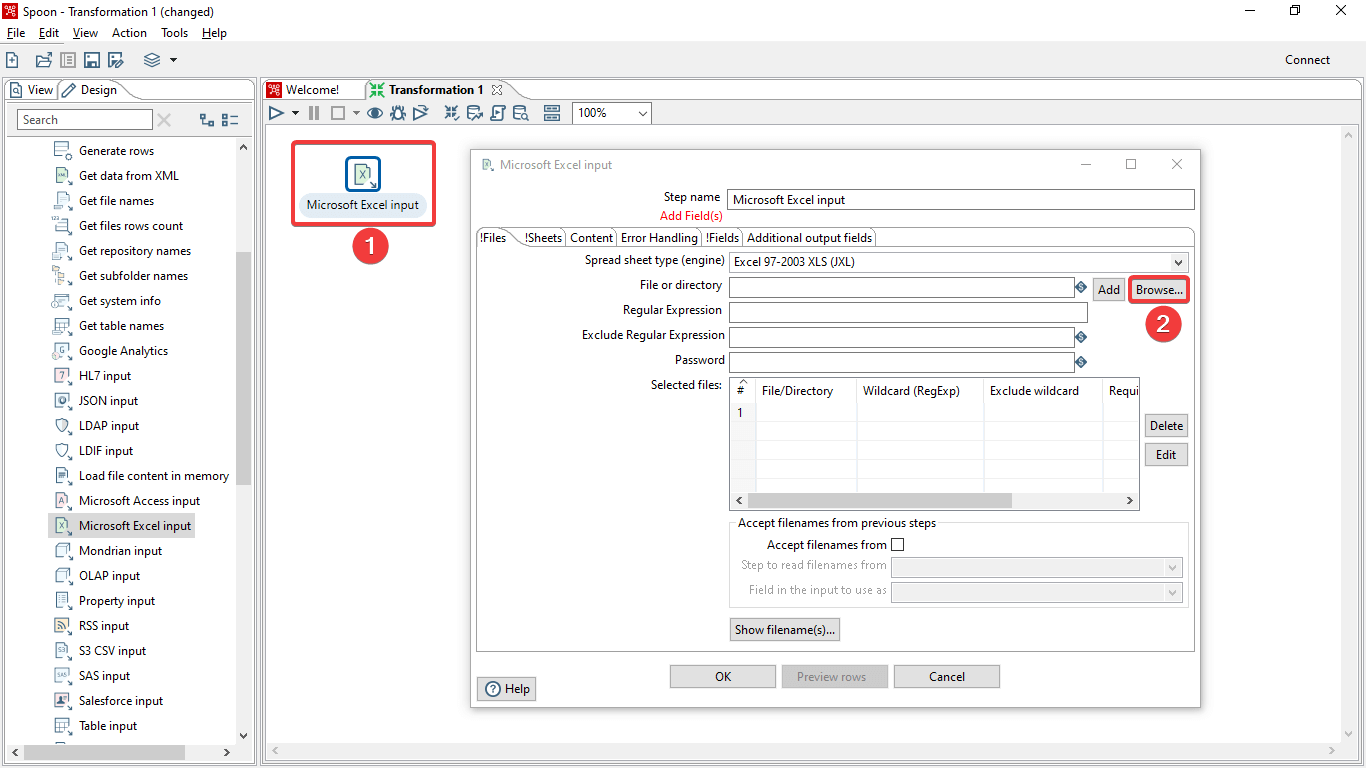The image size is (1366, 768).
Task: Collapse all tree items icon
Action: tap(230, 120)
